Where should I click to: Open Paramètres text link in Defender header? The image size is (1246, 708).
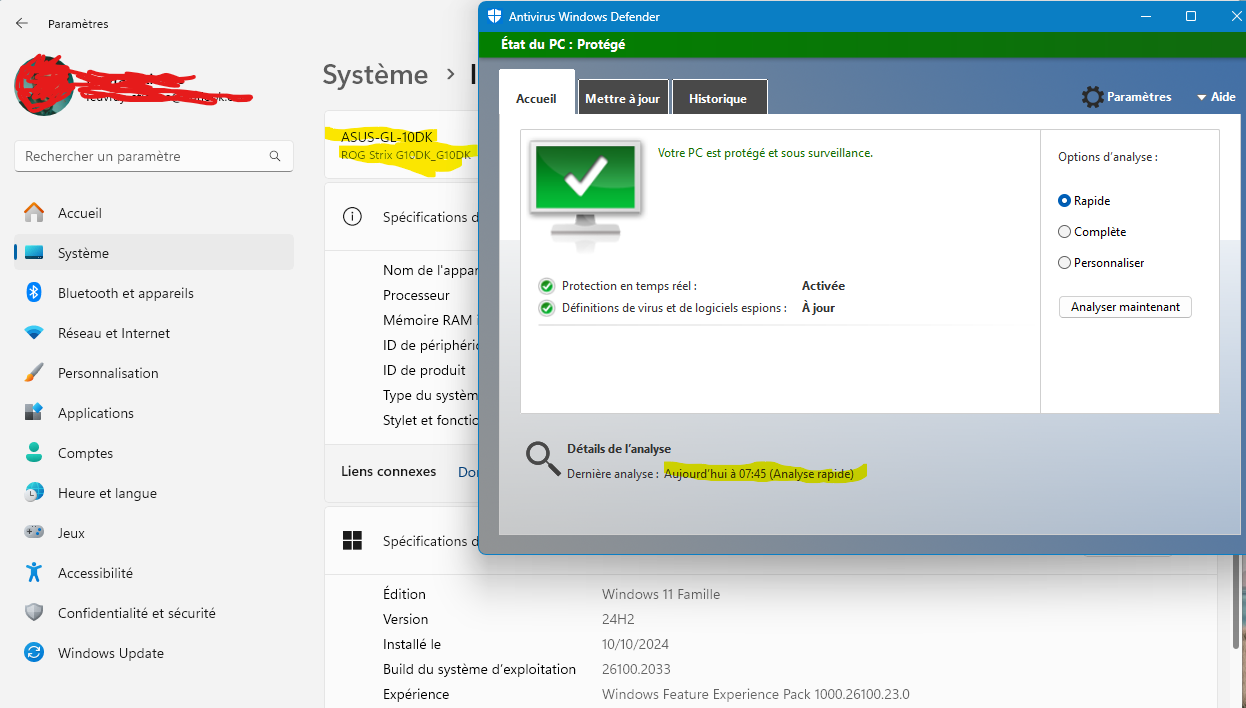pyautogui.click(x=1139, y=97)
